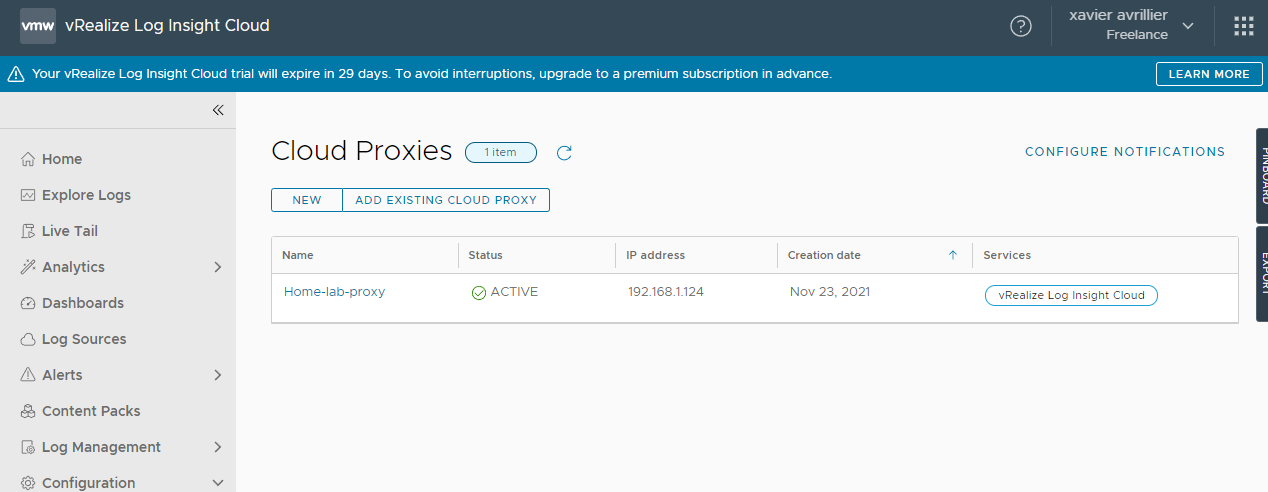Refresh the Cloud Proxies list

[x=564, y=152]
